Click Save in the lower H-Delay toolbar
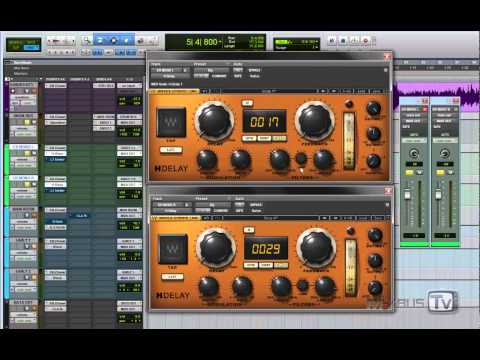The image size is (480, 360). [x=378, y=218]
